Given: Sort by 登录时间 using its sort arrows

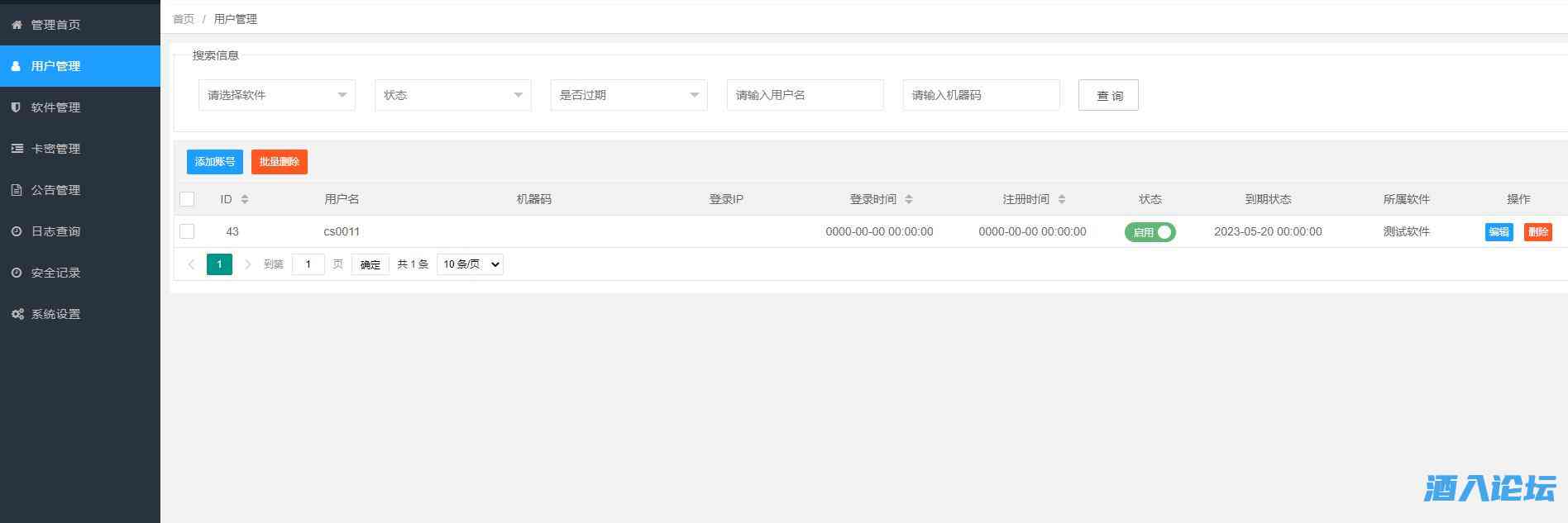Looking at the screenshot, I should coord(909,199).
